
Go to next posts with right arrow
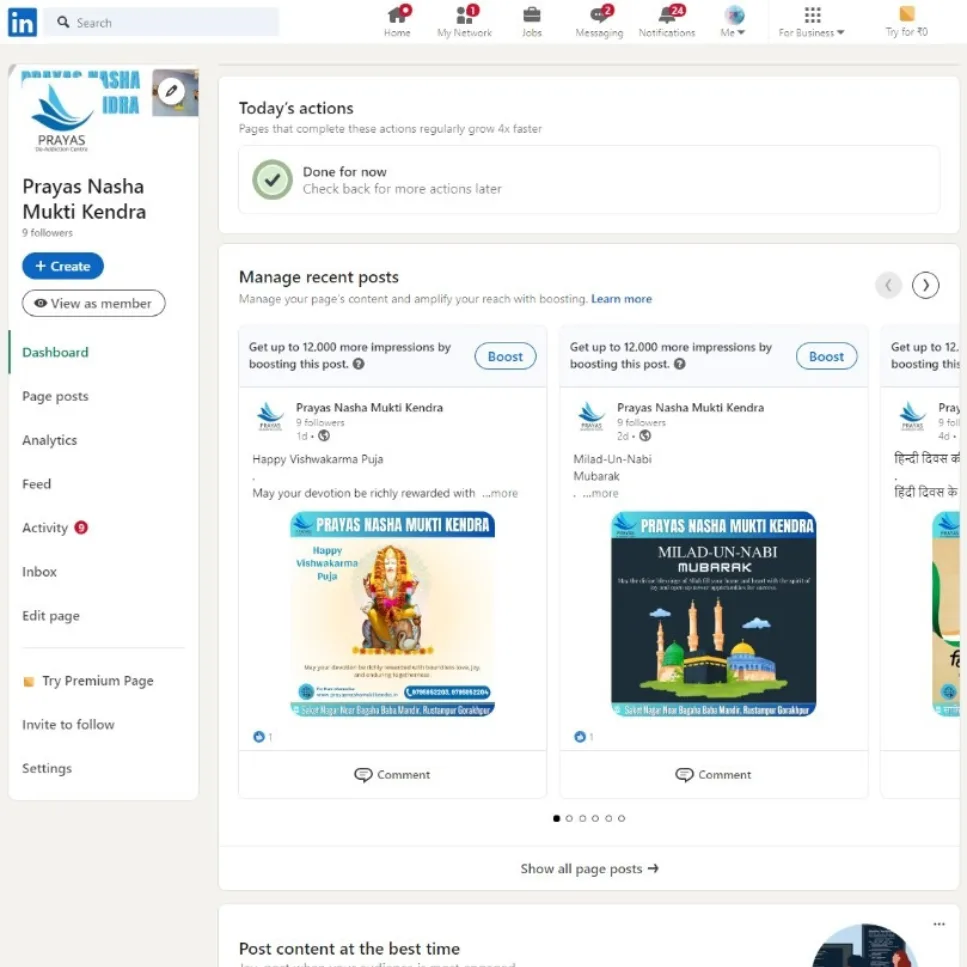925,285
